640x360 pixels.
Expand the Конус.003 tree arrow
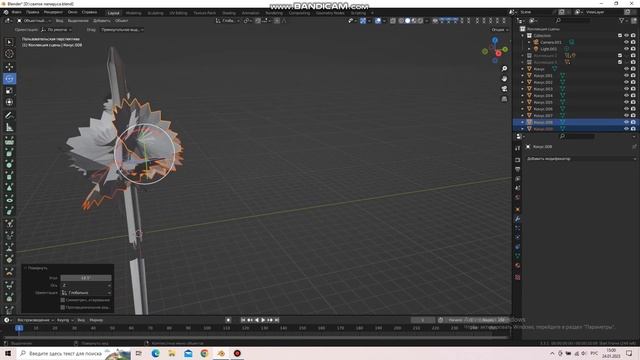522,89
